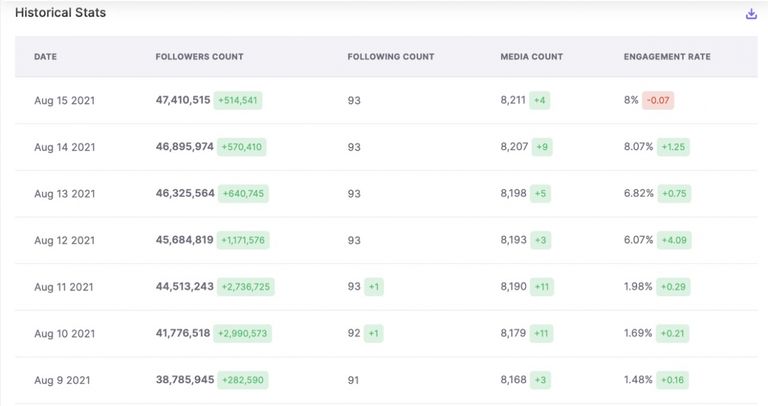Click the +1,171,576 followers change badge
768x406 pixels.
pyautogui.click(x=243, y=241)
